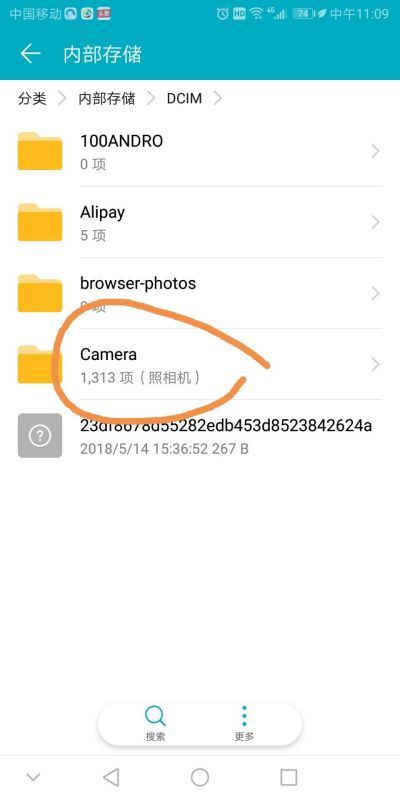
Task: Go to 内部存储 breadcrumb
Action: [x=107, y=98]
